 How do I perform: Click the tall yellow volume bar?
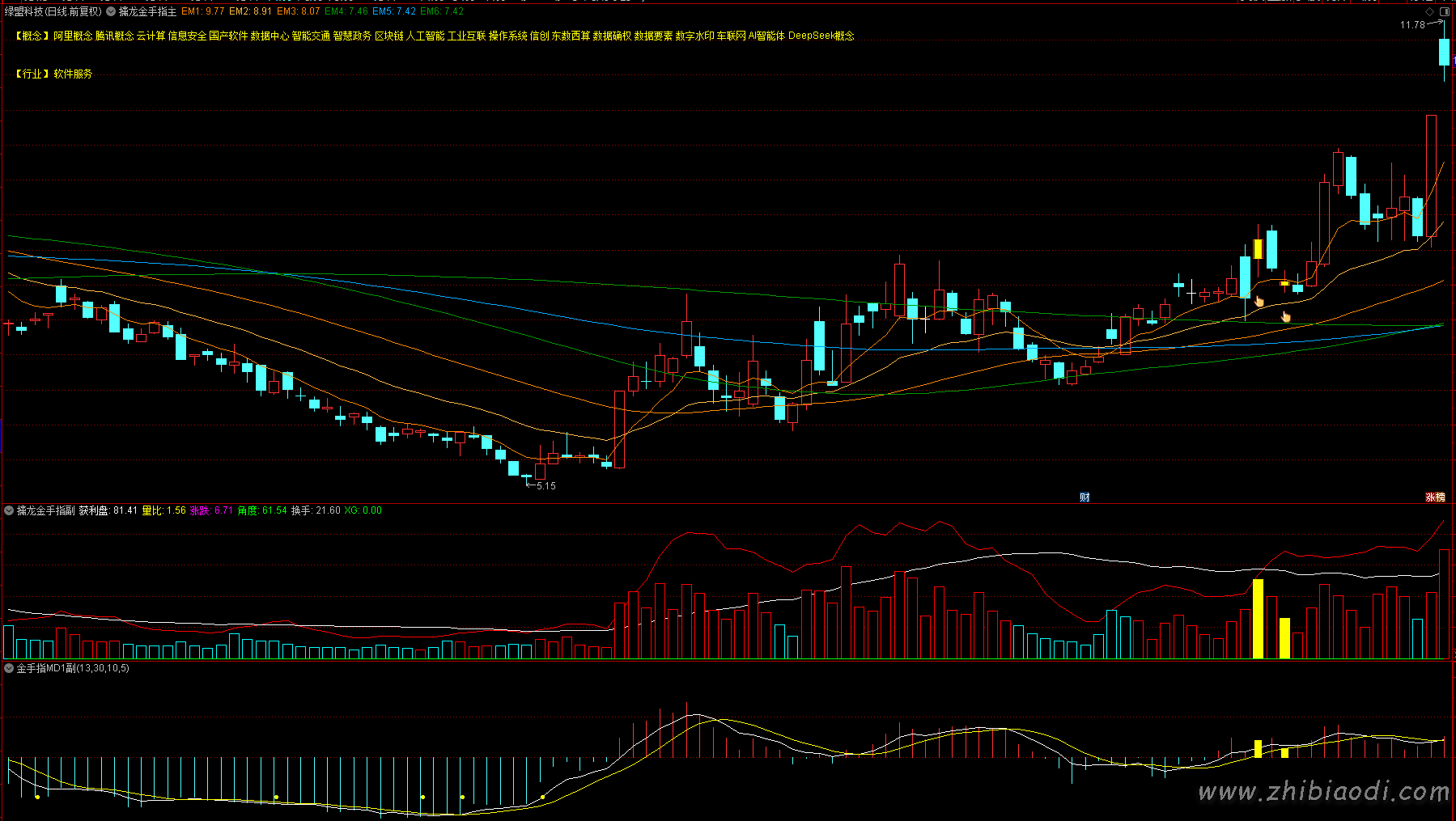pos(1258,619)
